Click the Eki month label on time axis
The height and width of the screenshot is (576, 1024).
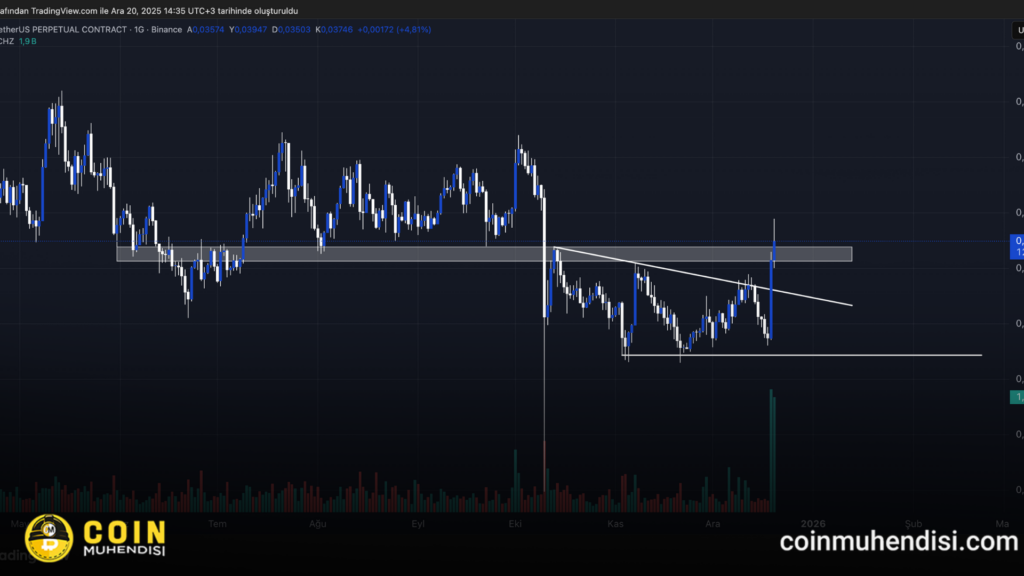coord(516,523)
